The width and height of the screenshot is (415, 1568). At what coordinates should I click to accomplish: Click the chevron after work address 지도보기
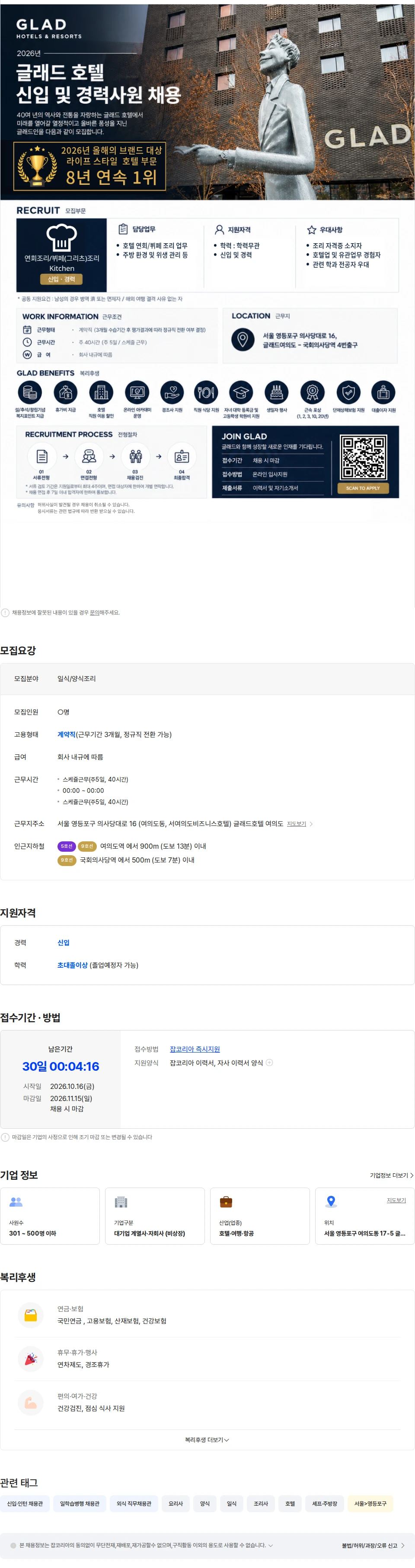coord(311,824)
